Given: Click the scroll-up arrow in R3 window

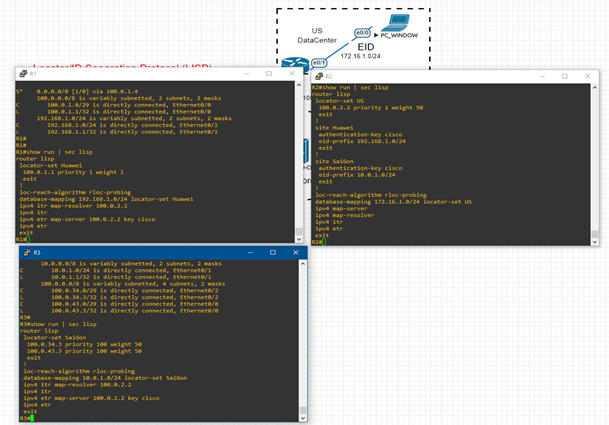Looking at the screenshot, I should (303, 264).
